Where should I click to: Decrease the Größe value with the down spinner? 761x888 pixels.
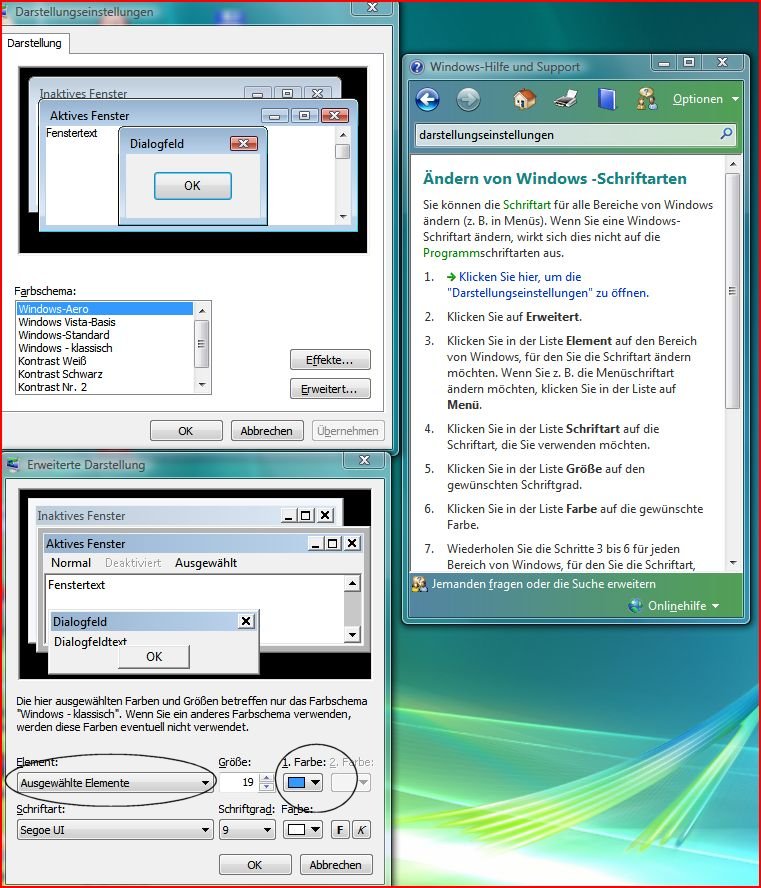pyautogui.click(x=266, y=787)
